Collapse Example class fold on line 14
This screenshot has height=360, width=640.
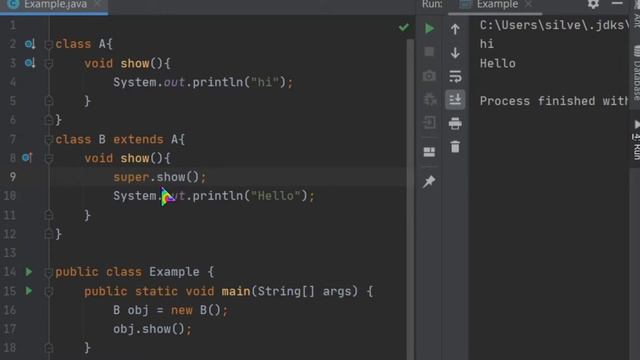(x=49, y=272)
